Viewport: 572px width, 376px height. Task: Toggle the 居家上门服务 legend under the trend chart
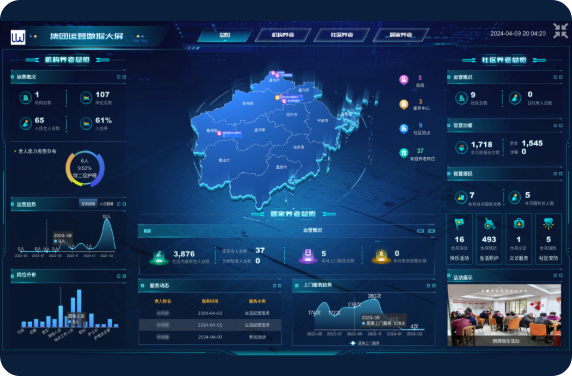[x=365, y=343]
